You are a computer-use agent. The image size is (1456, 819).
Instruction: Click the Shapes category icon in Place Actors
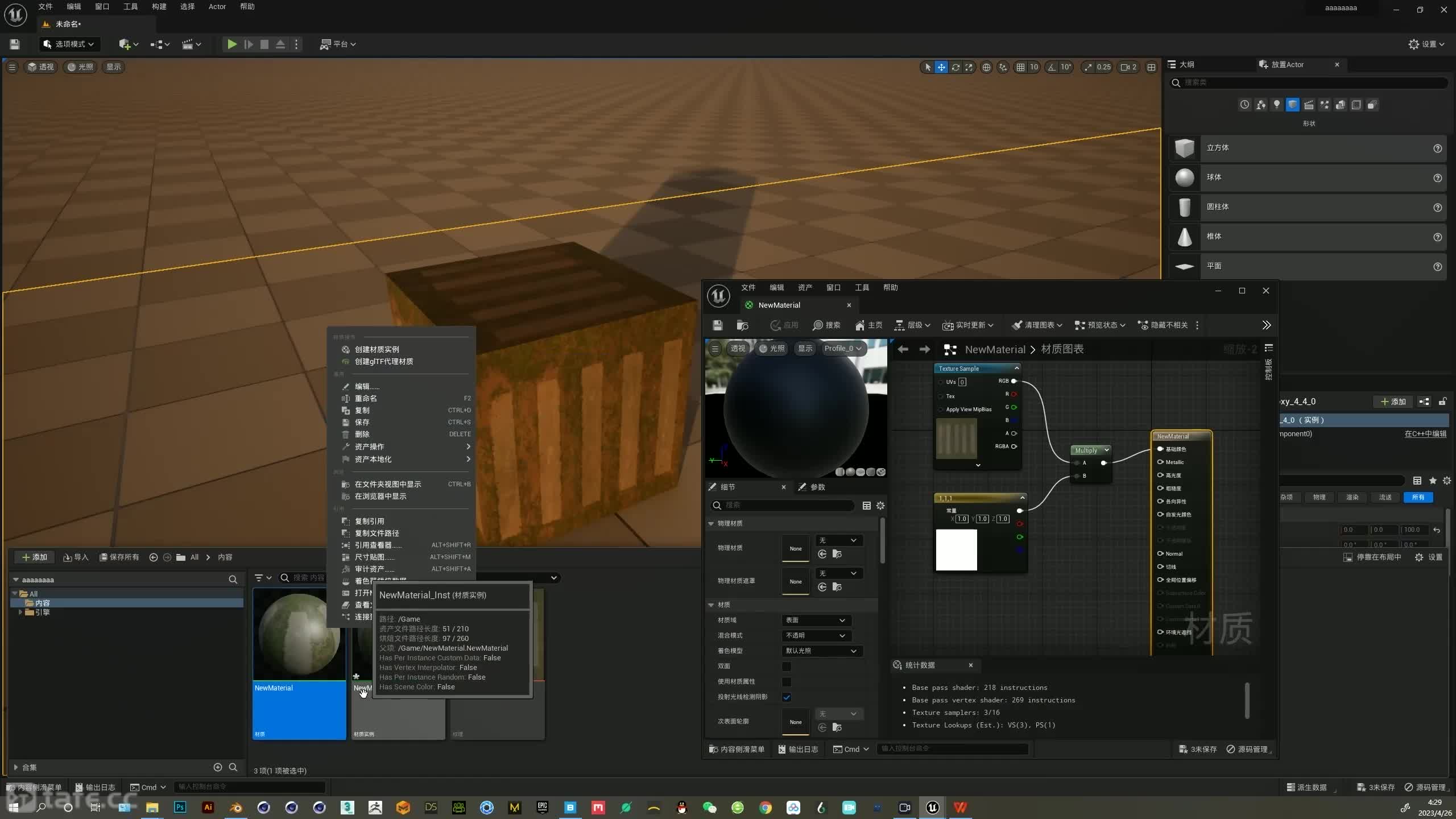tap(1293, 105)
